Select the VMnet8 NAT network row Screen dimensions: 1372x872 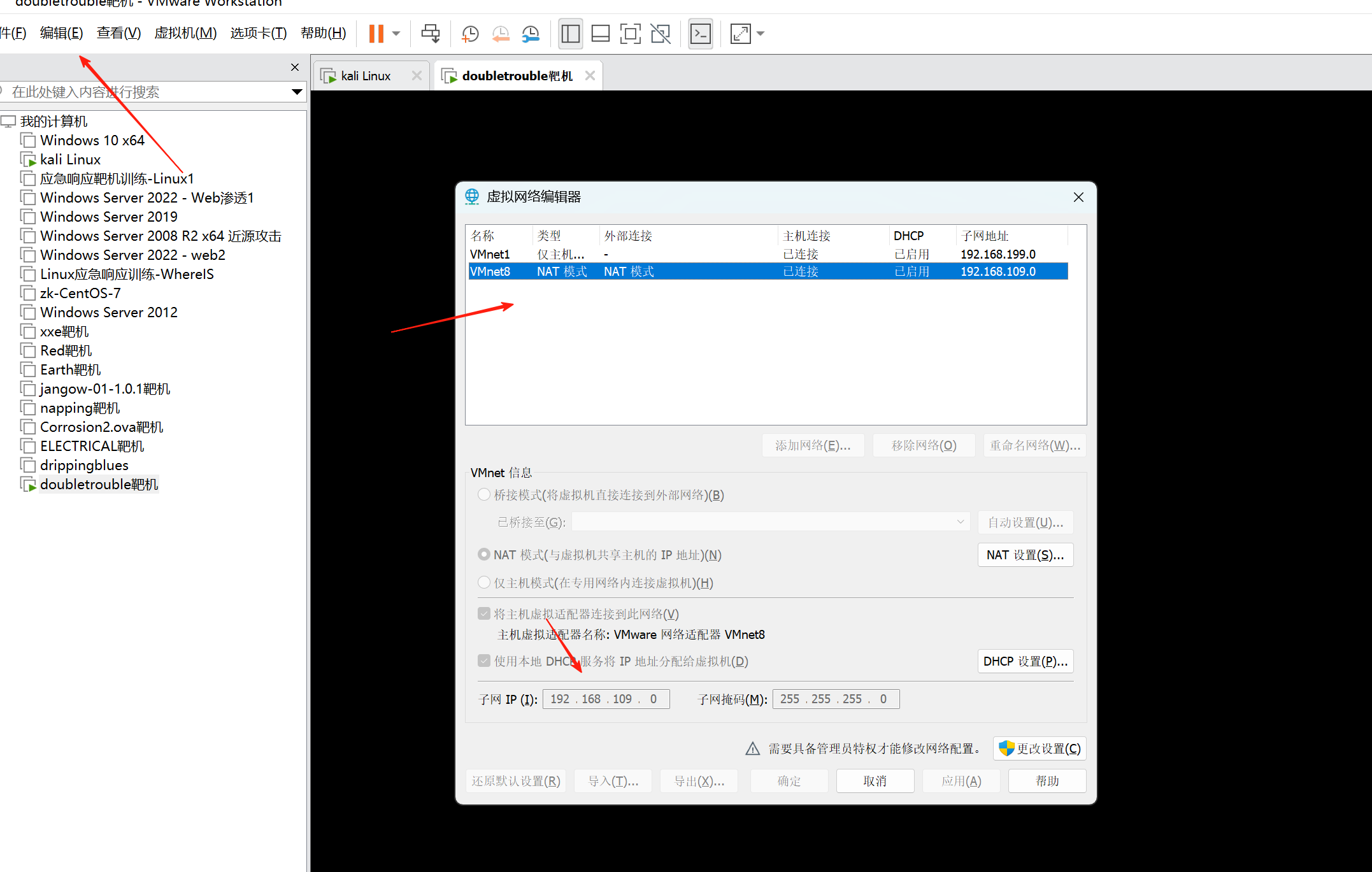click(x=768, y=271)
